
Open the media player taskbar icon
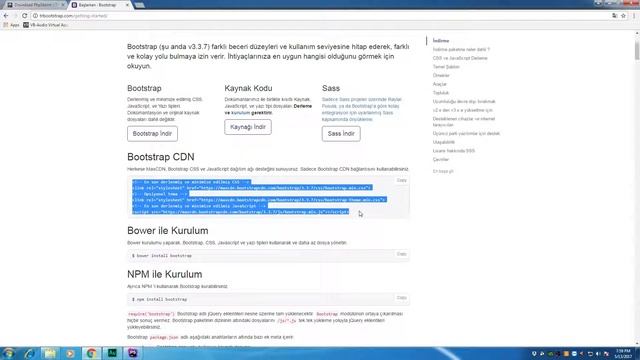pos(70,353)
